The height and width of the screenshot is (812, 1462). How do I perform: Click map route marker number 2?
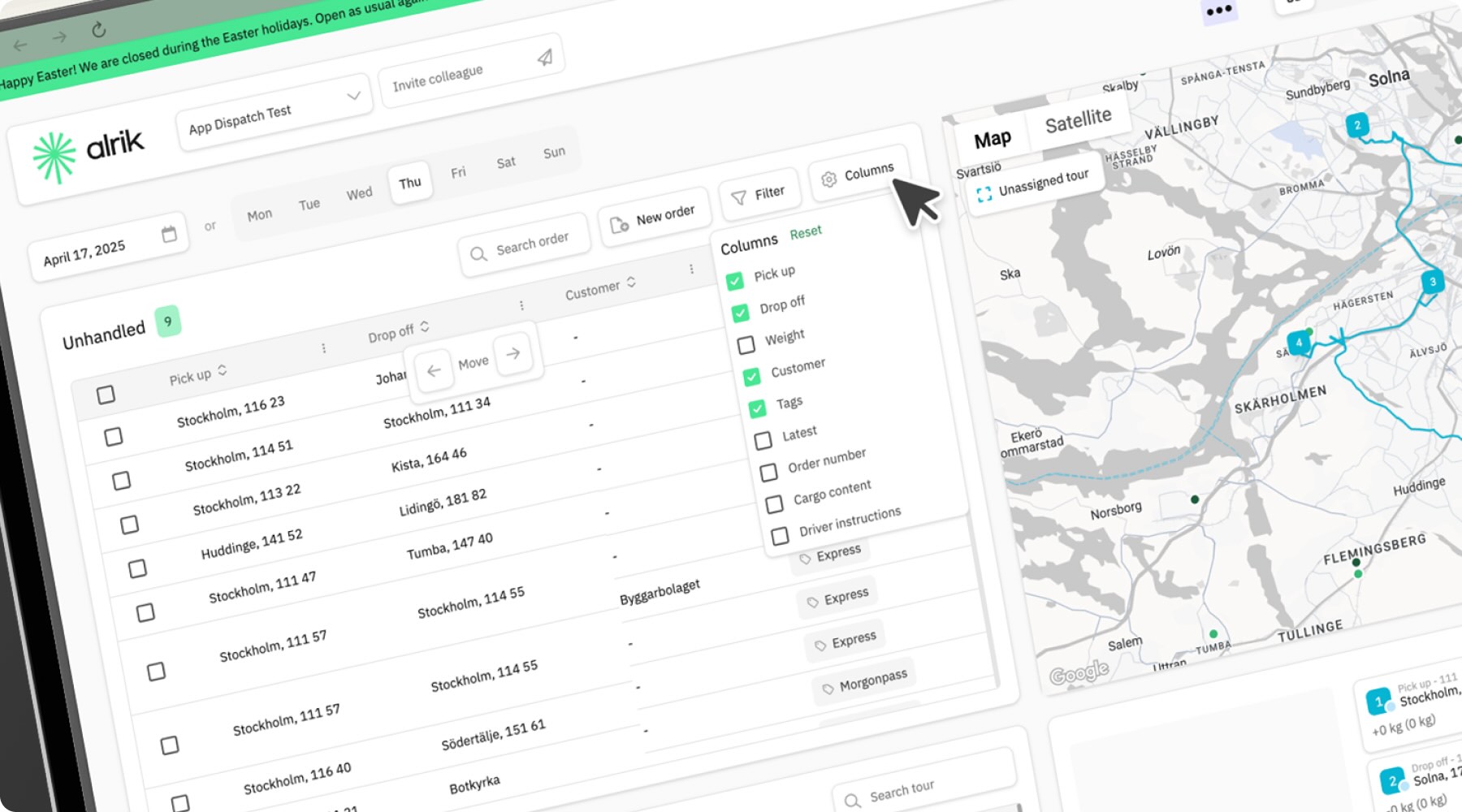pyautogui.click(x=1357, y=125)
